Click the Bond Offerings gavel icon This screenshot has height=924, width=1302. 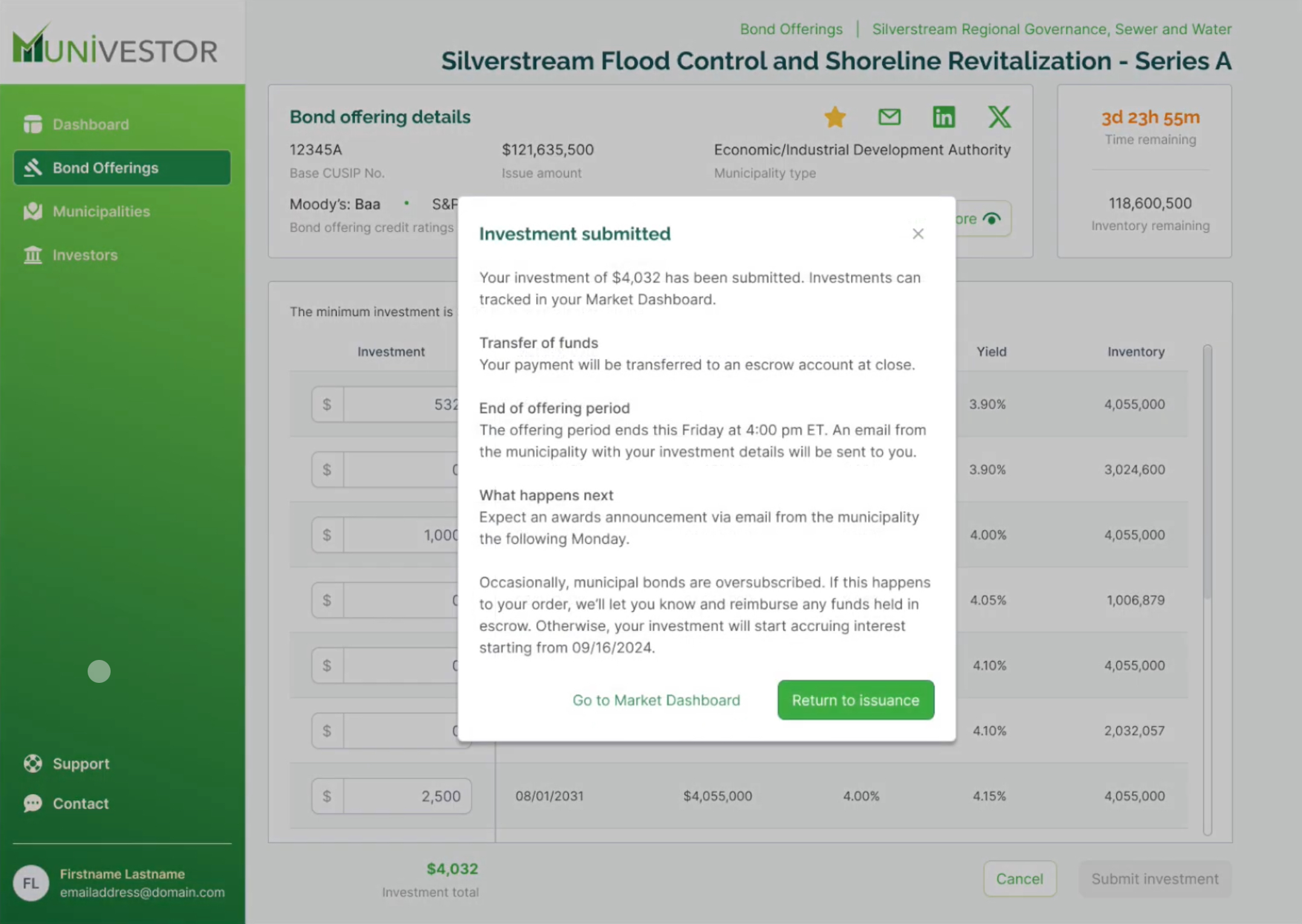click(x=33, y=167)
